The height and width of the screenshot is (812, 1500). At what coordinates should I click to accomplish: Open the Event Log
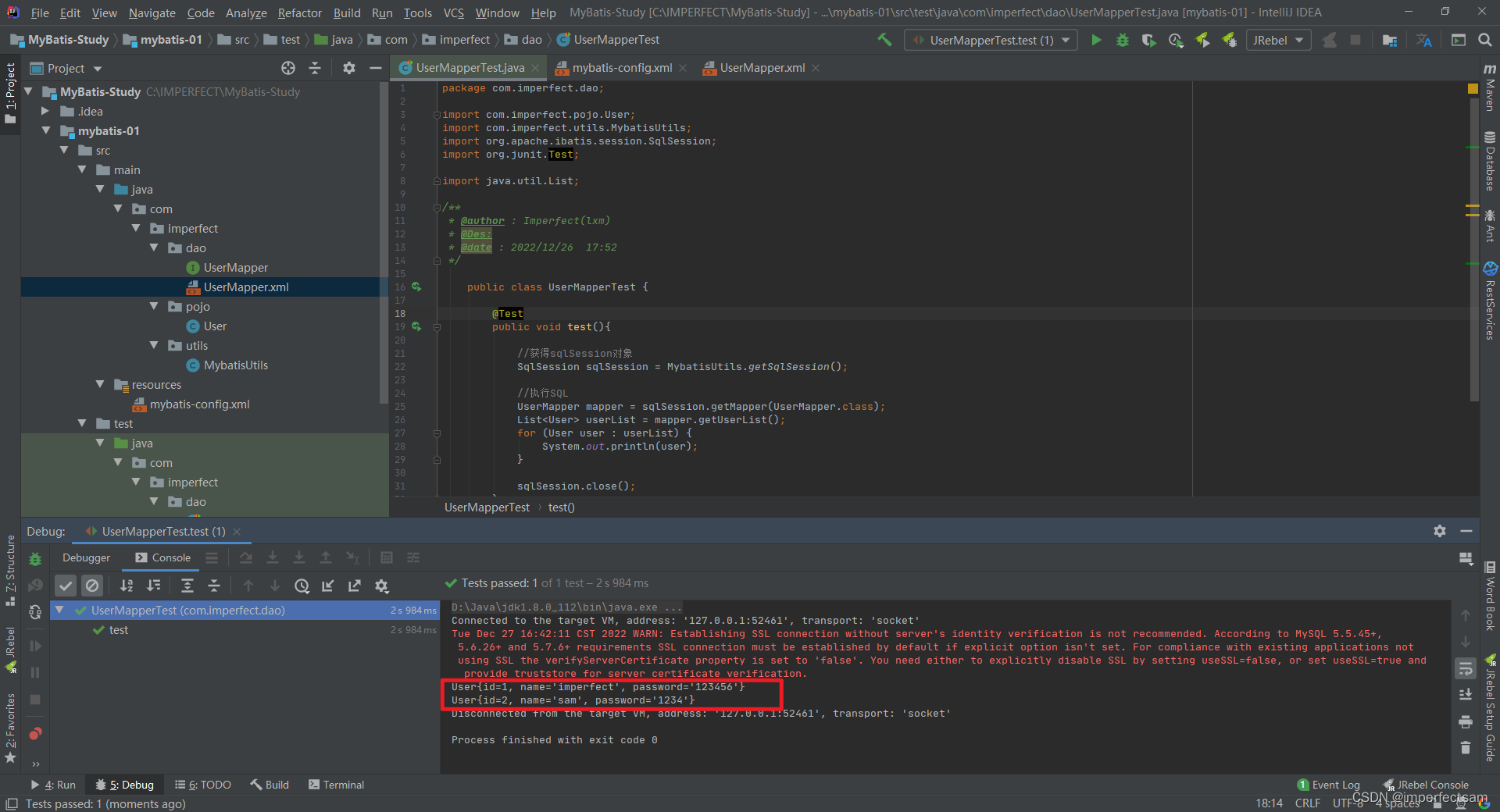tap(1329, 785)
